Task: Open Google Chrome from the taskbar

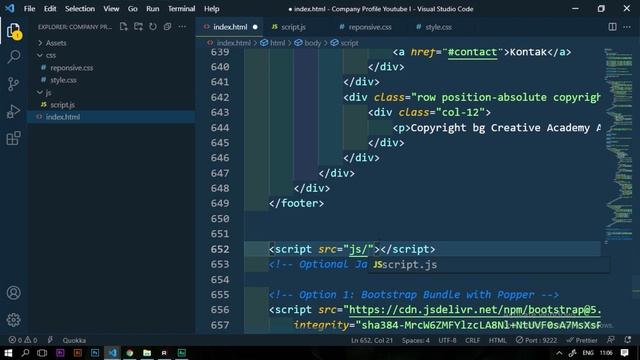Action: 130,353
